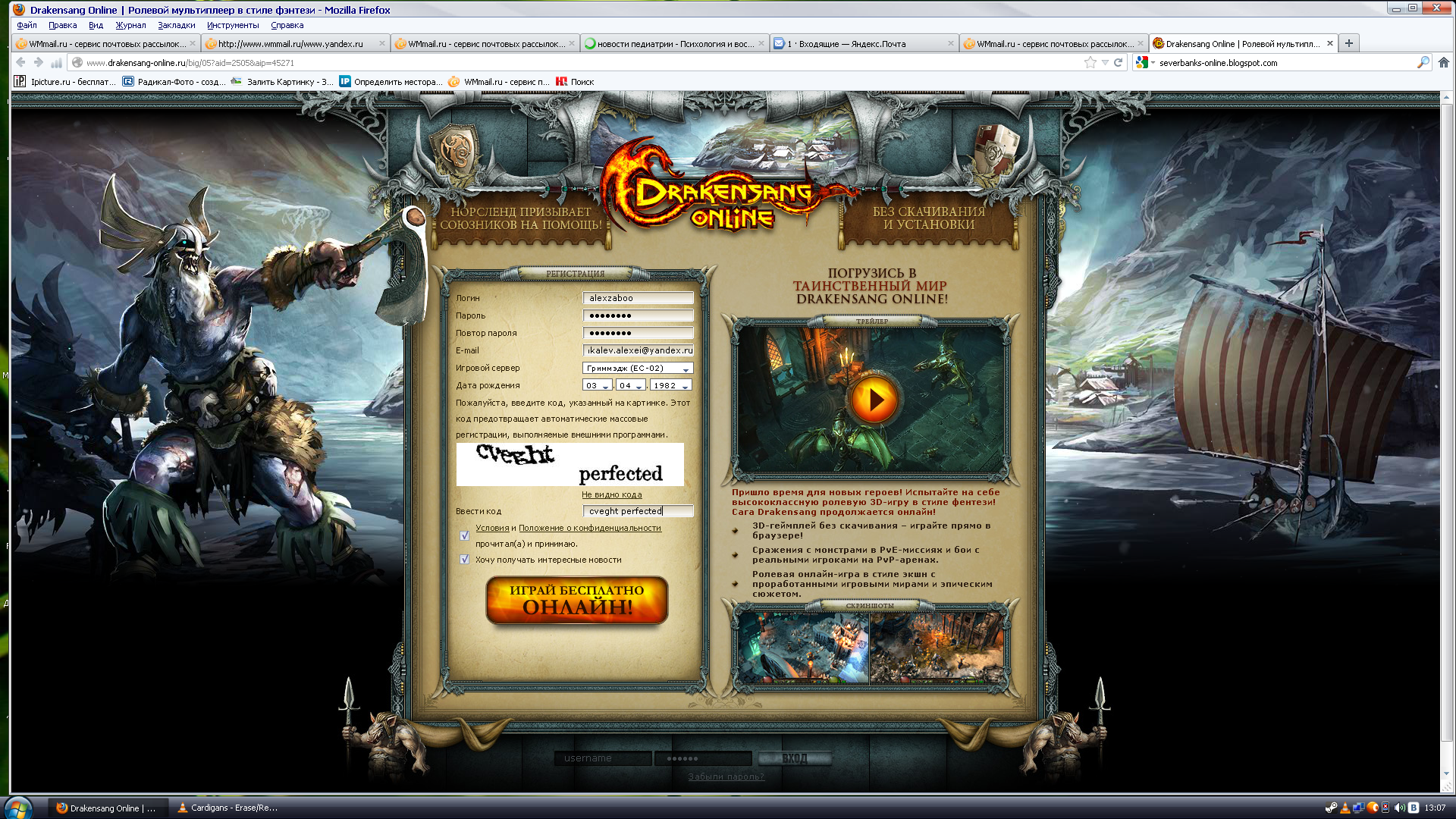
Task: Click the E-mail input field
Action: 638,350
